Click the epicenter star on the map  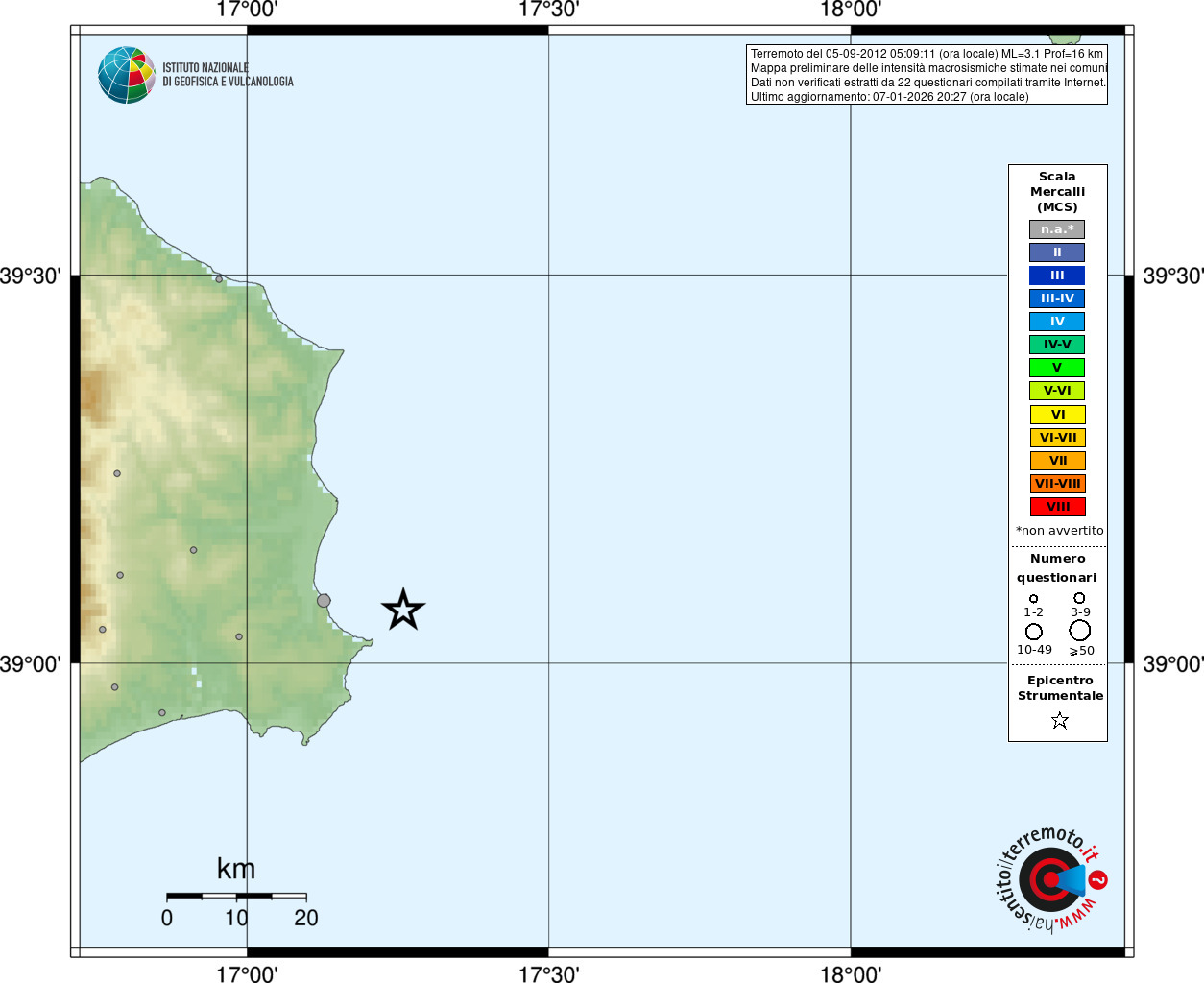(403, 610)
